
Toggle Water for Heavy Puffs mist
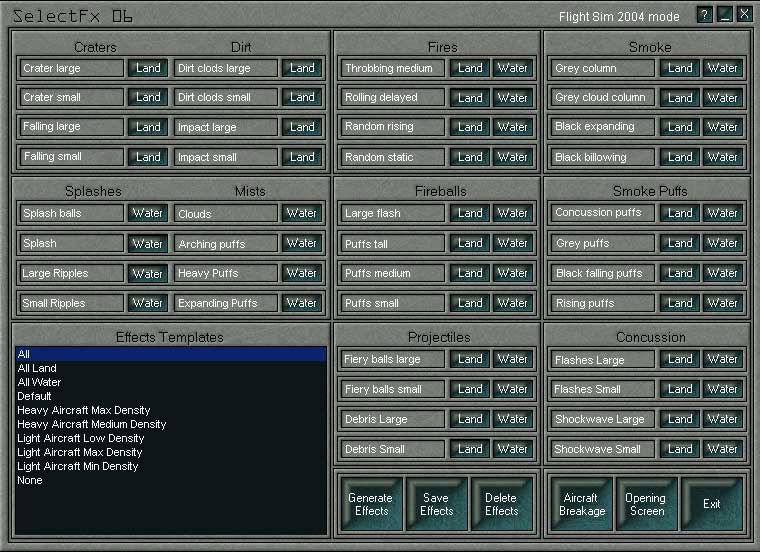[302, 273]
